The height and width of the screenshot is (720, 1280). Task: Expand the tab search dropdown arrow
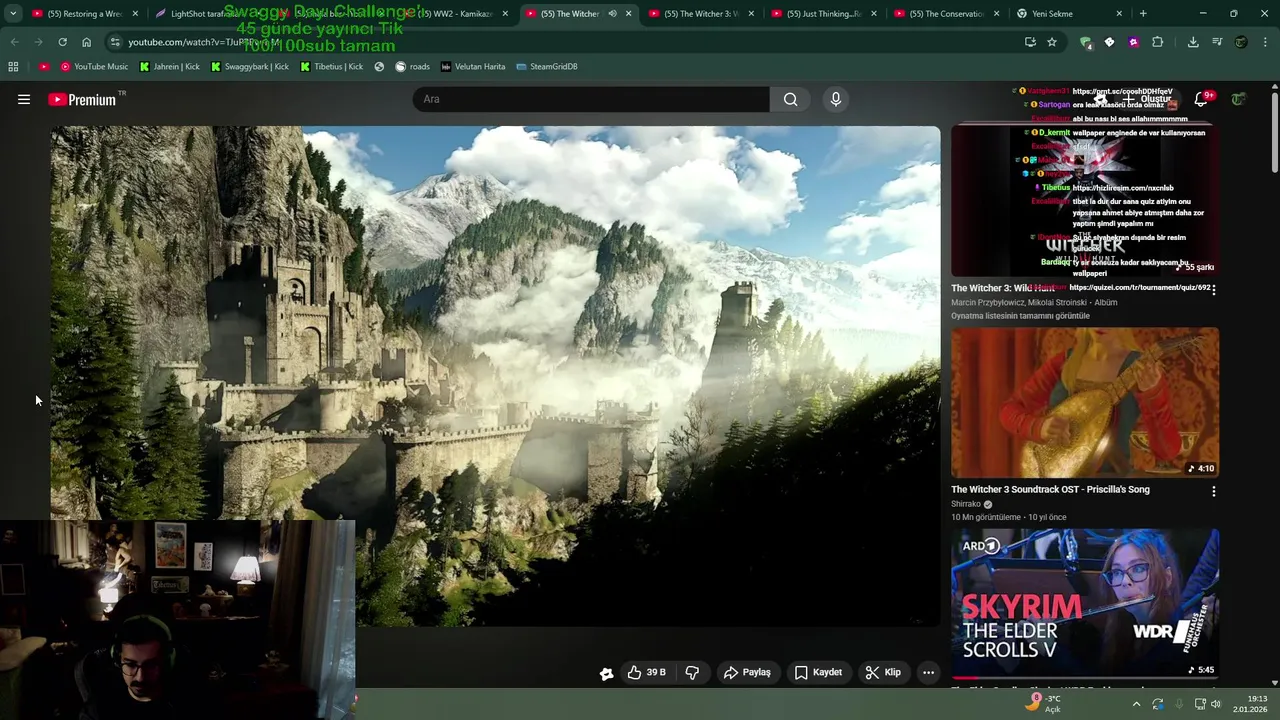(13, 14)
